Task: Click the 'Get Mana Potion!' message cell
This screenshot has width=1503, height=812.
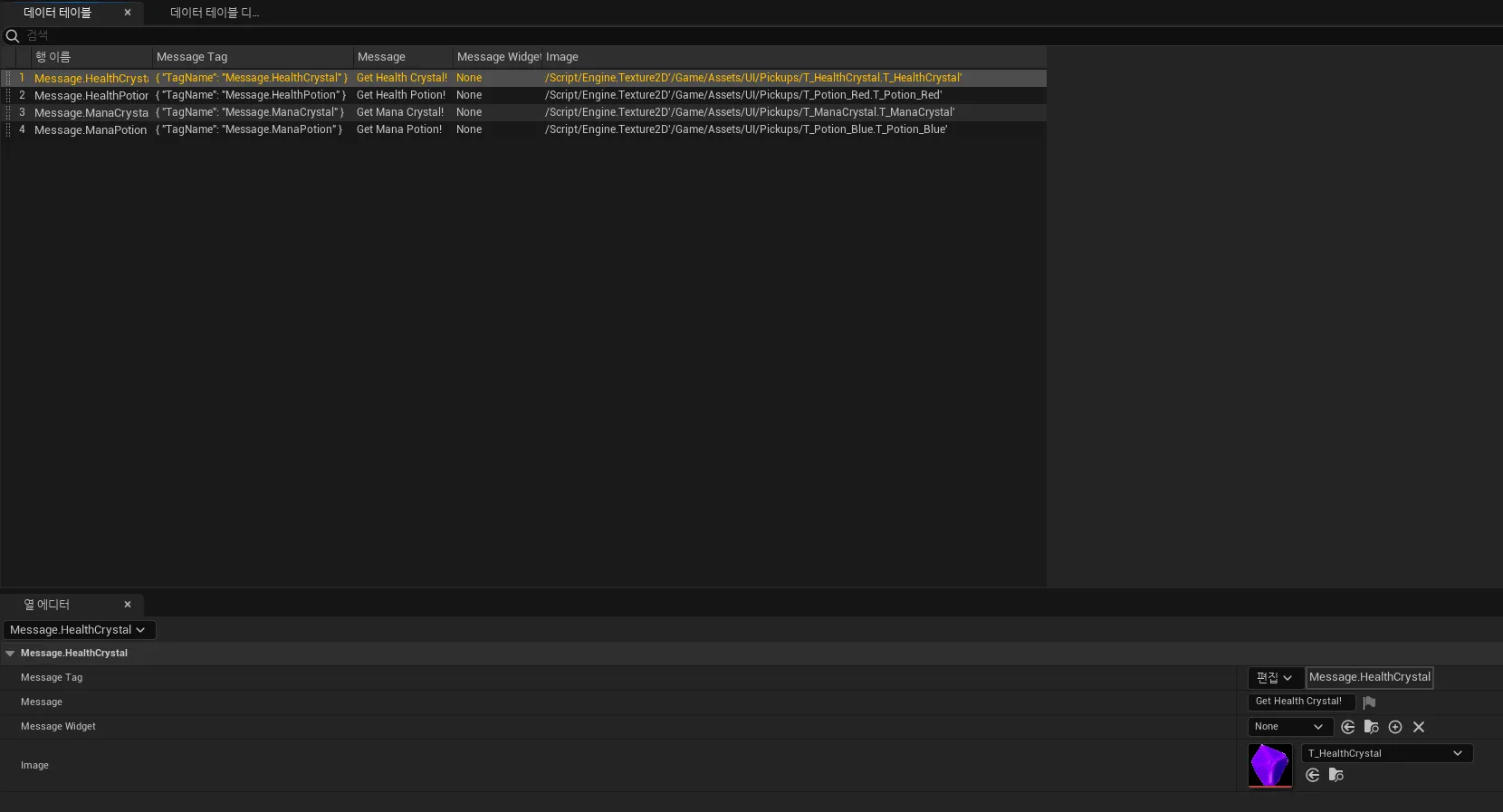Action: point(399,129)
